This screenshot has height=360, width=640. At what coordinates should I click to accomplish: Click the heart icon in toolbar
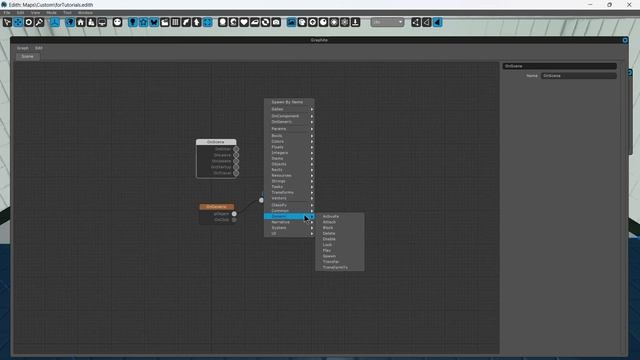click(244, 22)
